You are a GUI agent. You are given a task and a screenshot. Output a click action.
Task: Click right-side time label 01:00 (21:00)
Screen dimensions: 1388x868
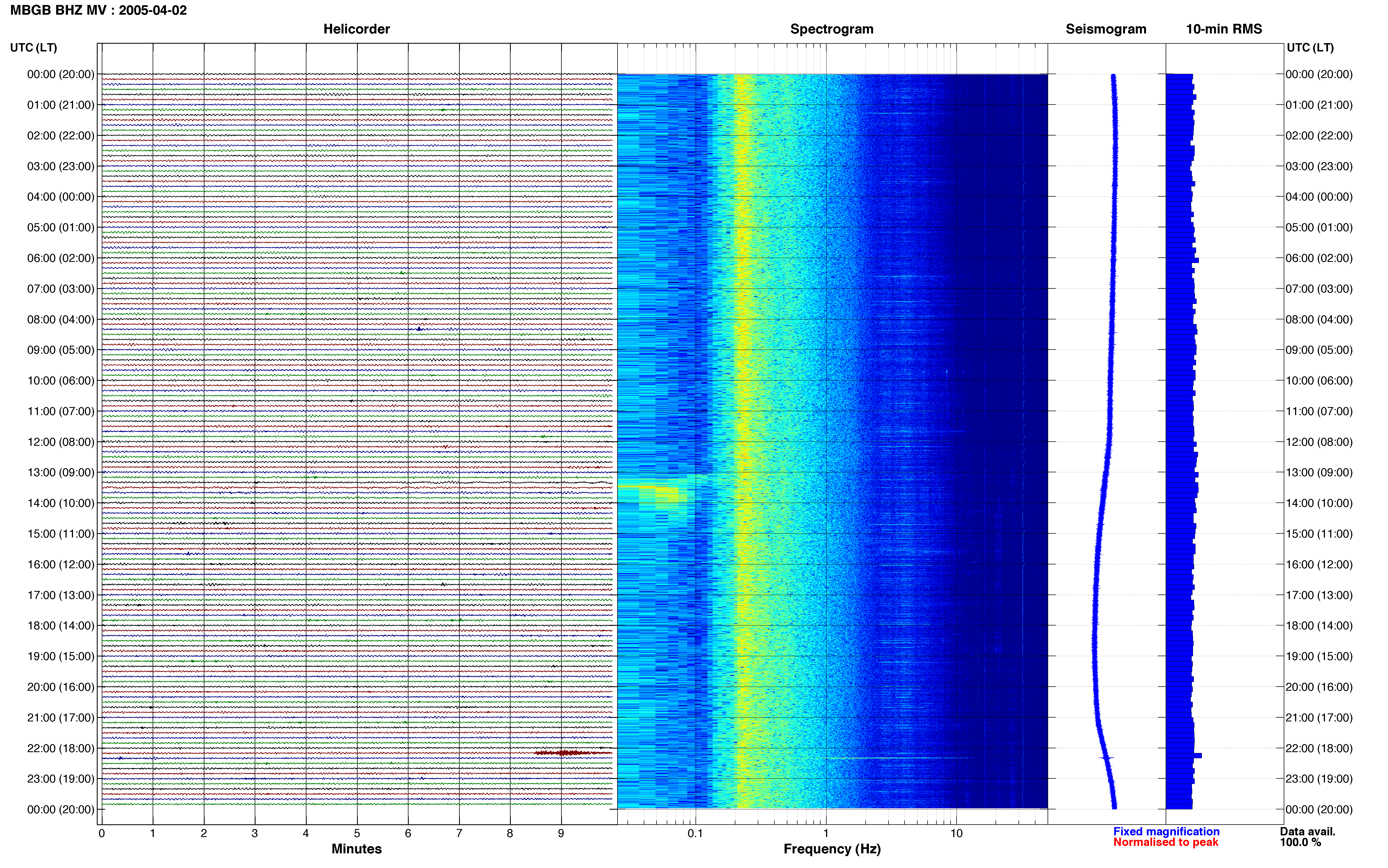click(1319, 105)
